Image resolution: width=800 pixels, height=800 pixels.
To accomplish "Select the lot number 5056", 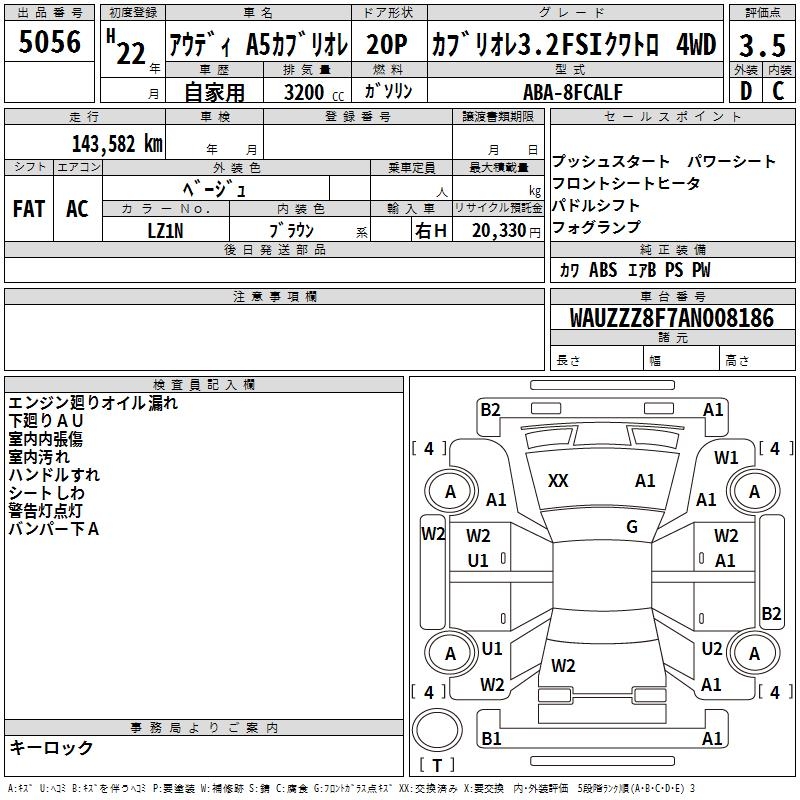I will 50,43.
